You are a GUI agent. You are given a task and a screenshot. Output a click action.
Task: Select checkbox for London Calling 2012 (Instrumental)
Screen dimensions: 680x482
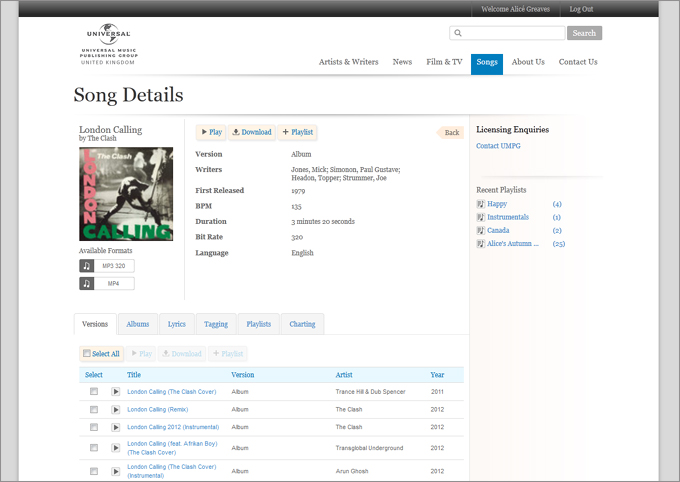94,427
